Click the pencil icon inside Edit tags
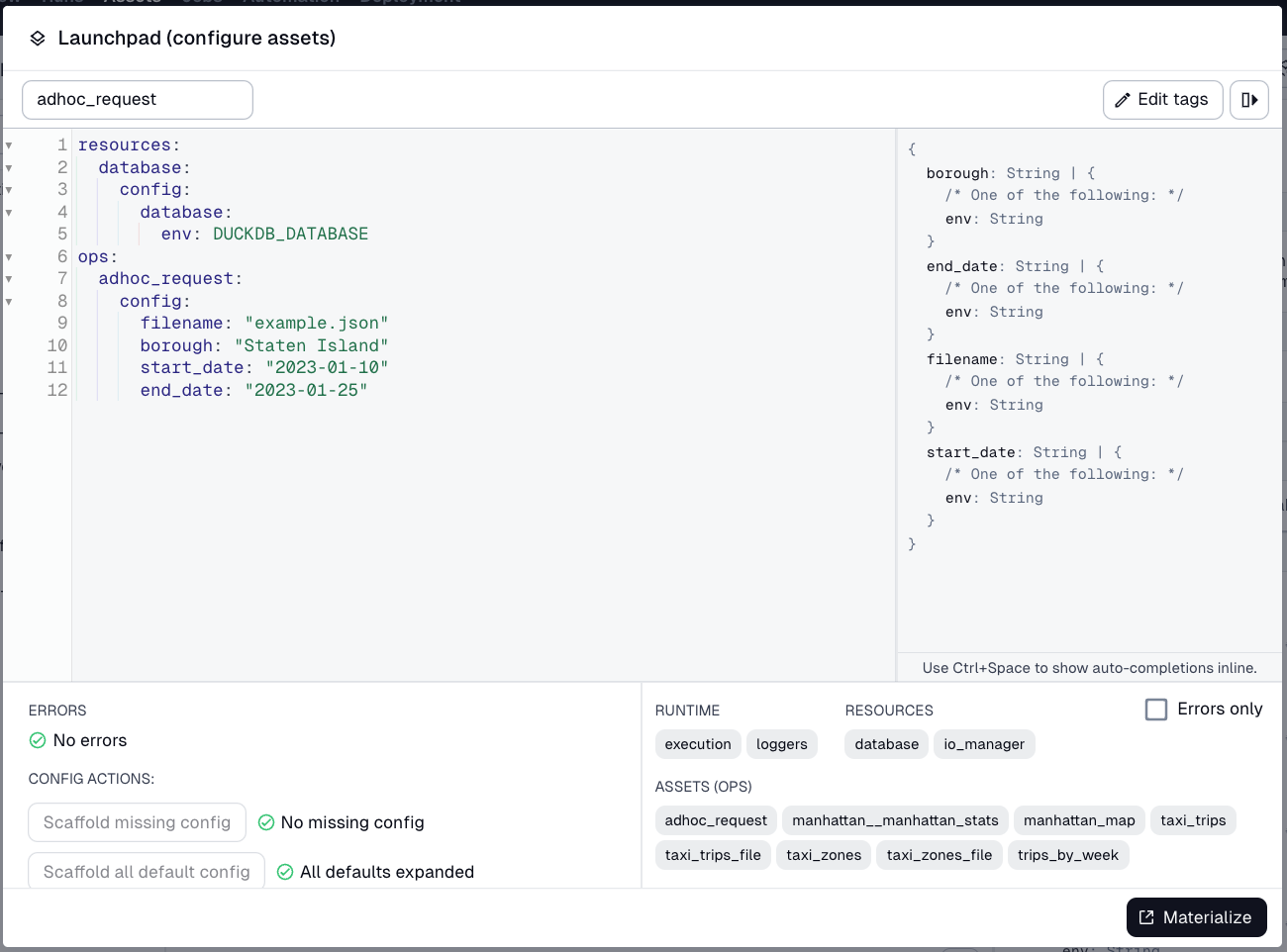This screenshot has width=1287, height=952. (x=1123, y=99)
